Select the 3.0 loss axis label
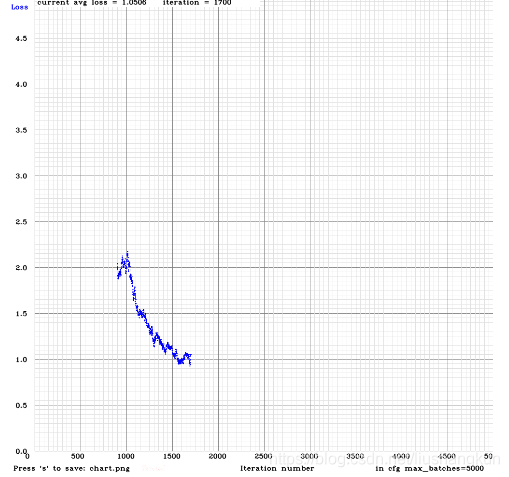This screenshot has height=477, width=509. coord(21,176)
